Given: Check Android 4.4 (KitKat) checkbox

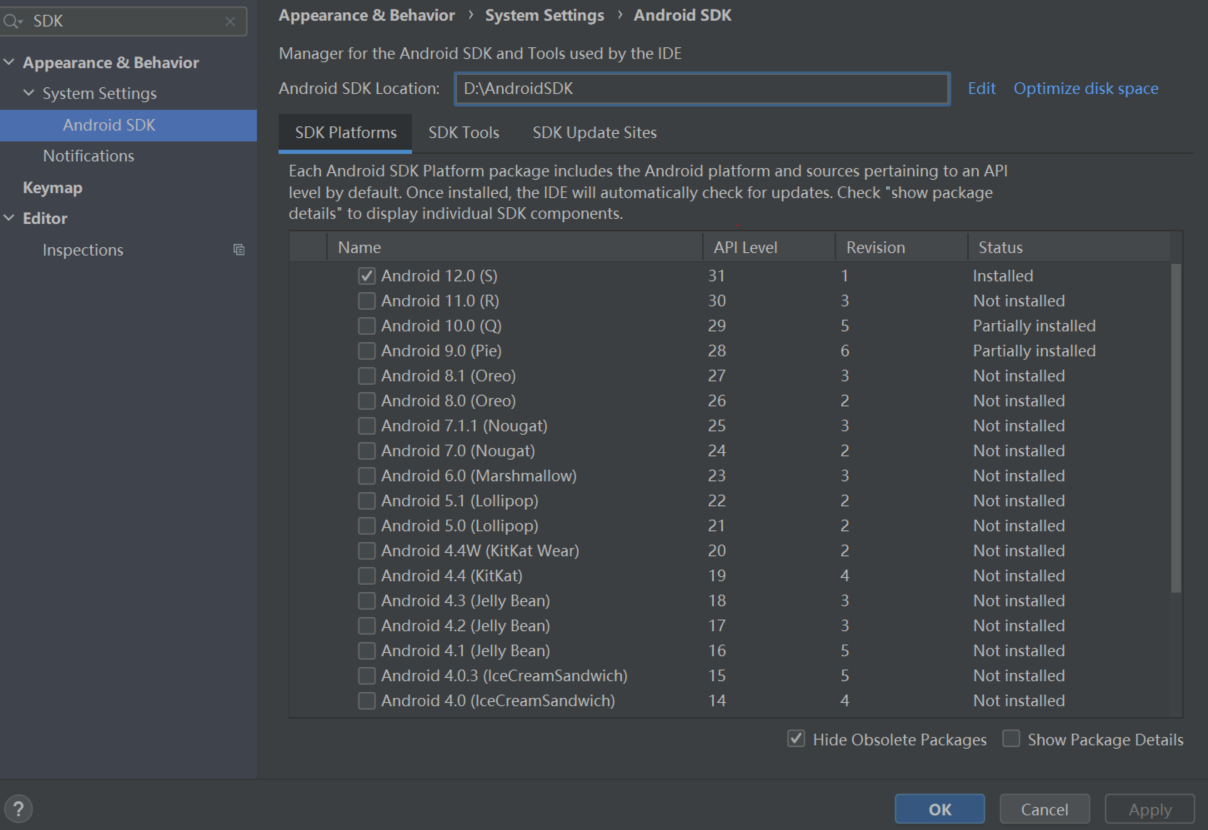Looking at the screenshot, I should 367,576.
